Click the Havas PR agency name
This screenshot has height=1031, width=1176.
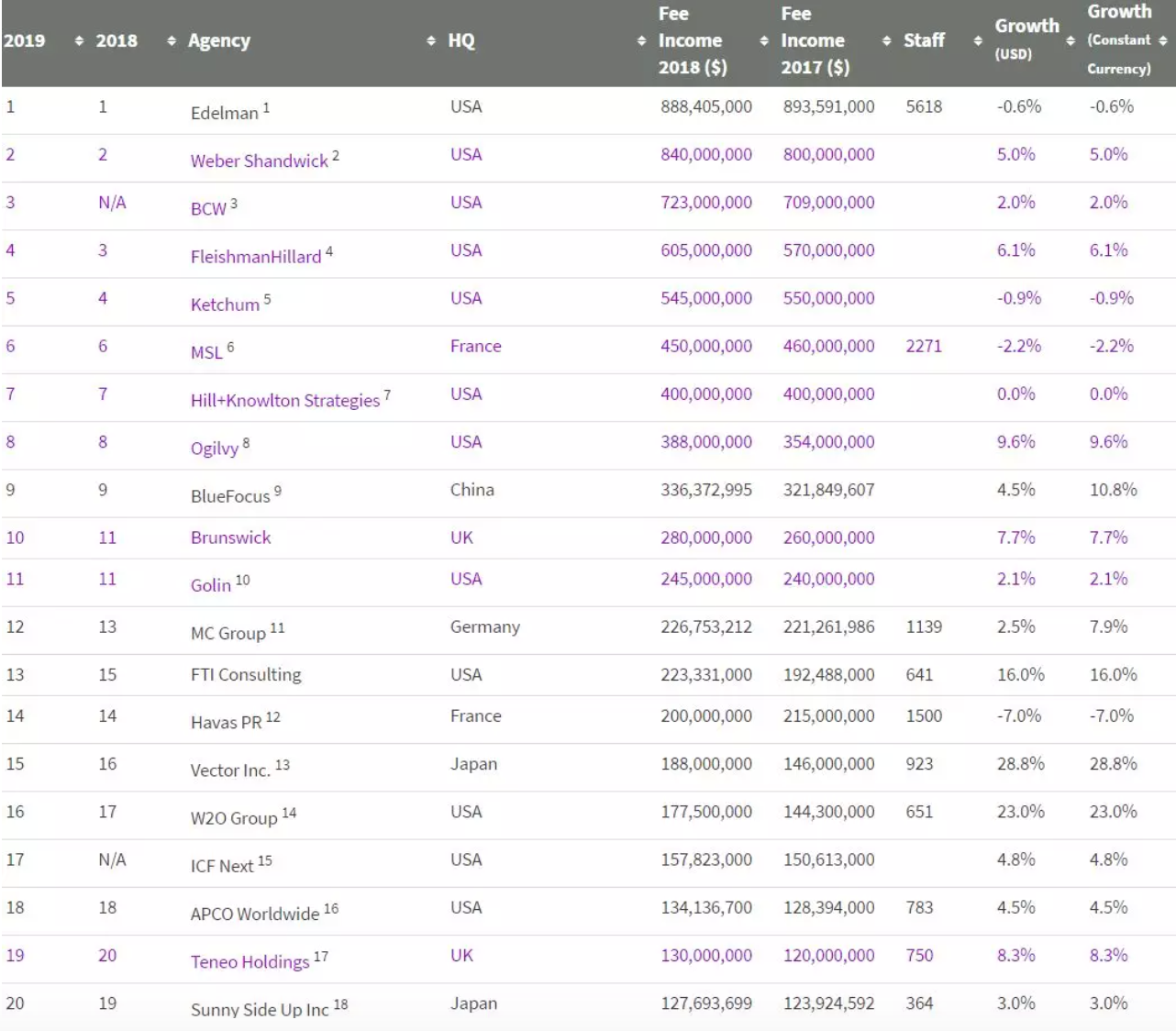pyautogui.click(x=227, y=722)
